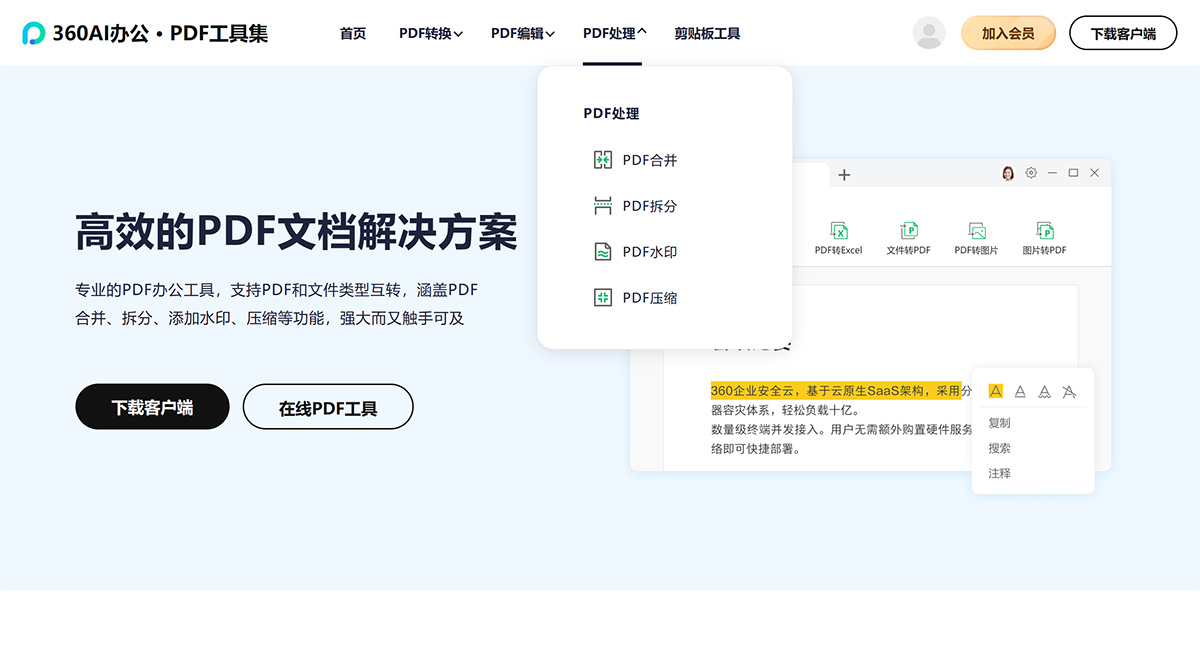Open a new tab with the plus icon

pos(845,174)
